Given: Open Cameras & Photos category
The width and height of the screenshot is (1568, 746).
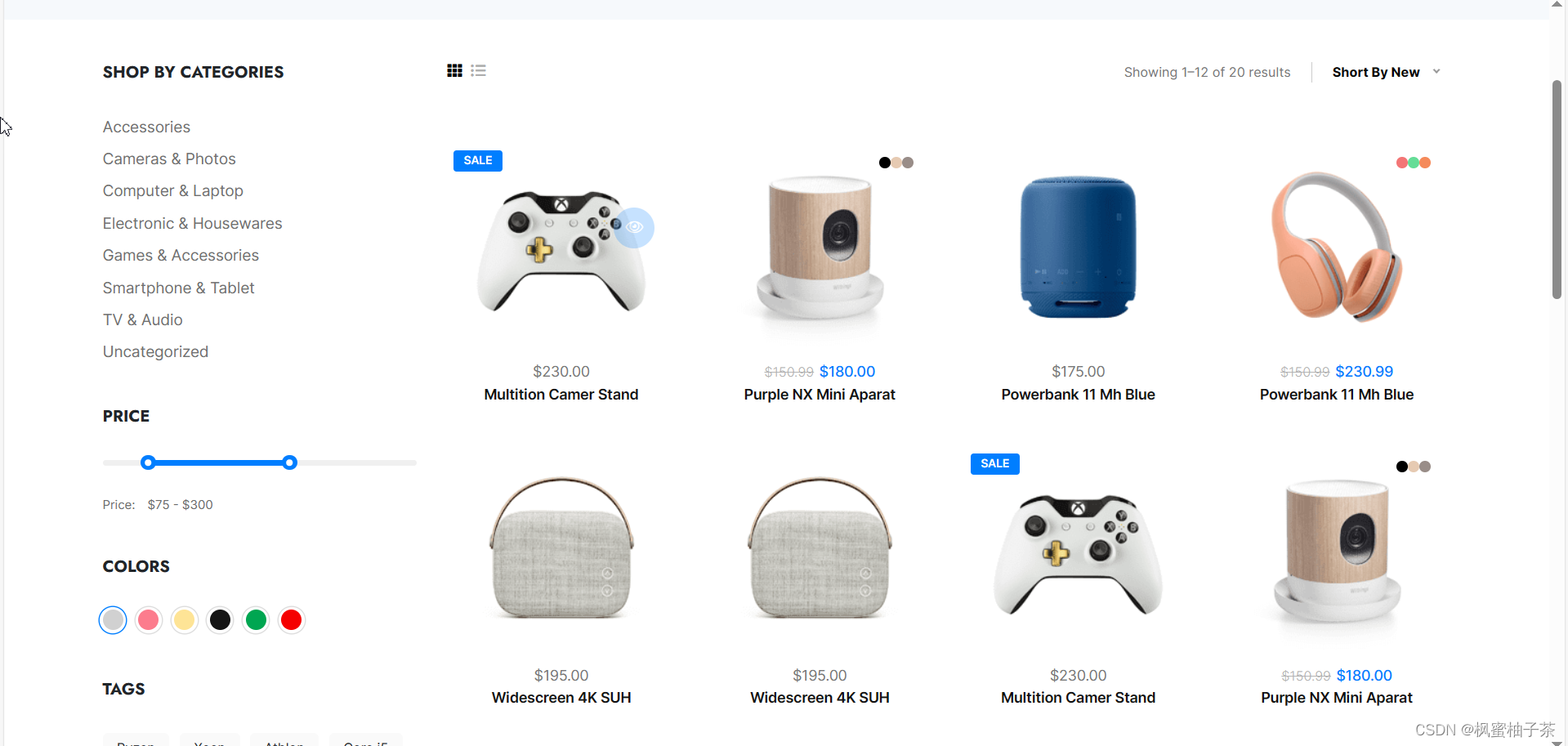Looking at the screenshot, I should point(169,159).
